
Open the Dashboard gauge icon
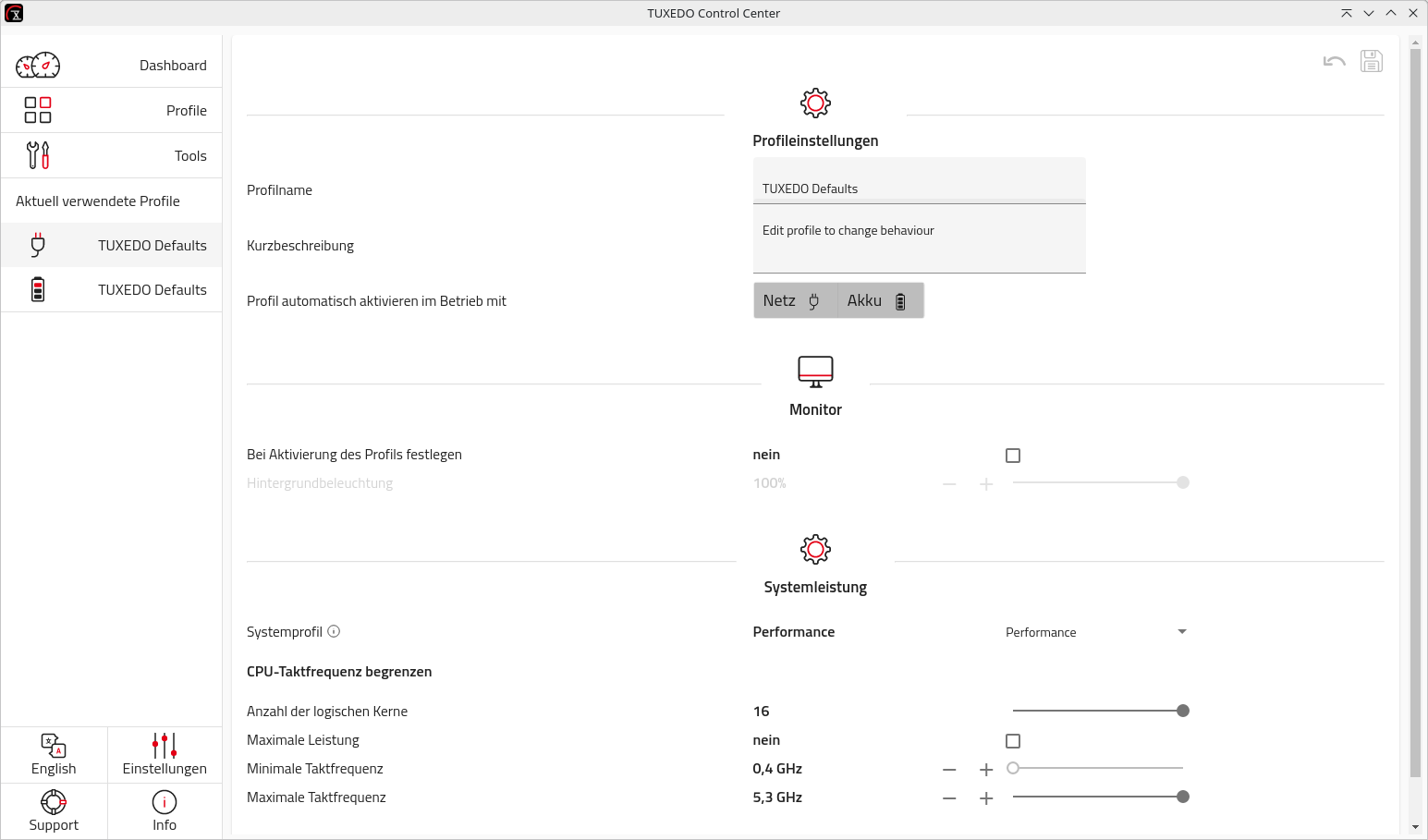(x=38, y=66)
